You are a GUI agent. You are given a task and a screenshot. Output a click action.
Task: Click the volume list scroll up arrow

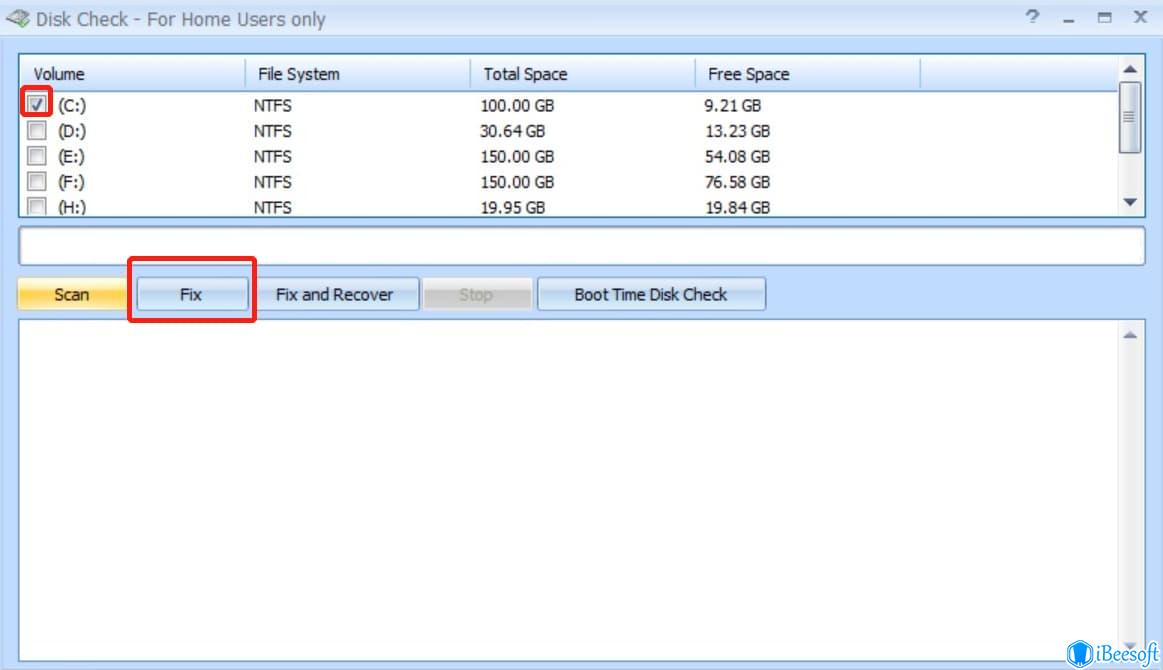(x=1130, y=69)
